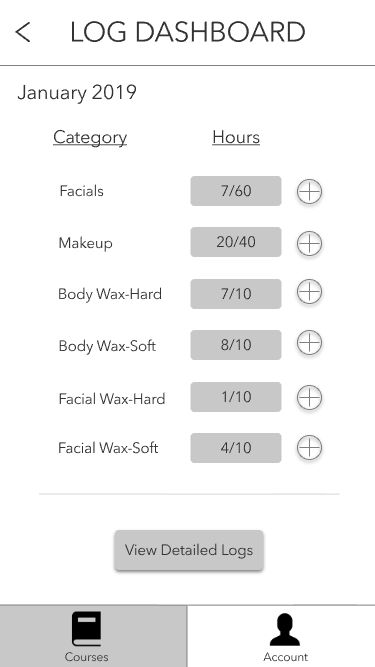Image resolution: width=375 pixels, height=667 pixels.
Task: Add hours with the Makeup plus icon
Action: click(x=309, y=243)
